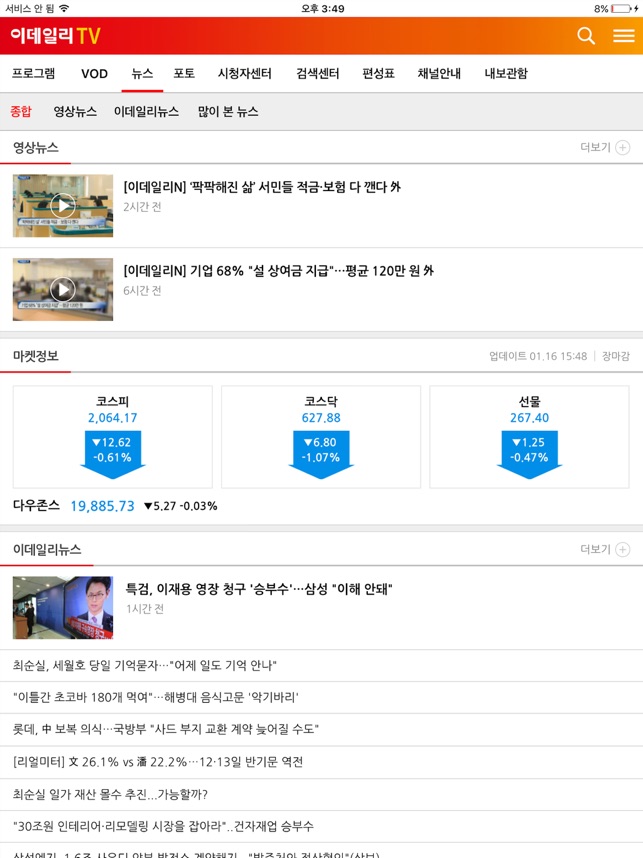The height and width of the screenshot is (858, 643).
Task: Tap the 다우존스 19,885.73 value
Action: click(x=102, y=506)
